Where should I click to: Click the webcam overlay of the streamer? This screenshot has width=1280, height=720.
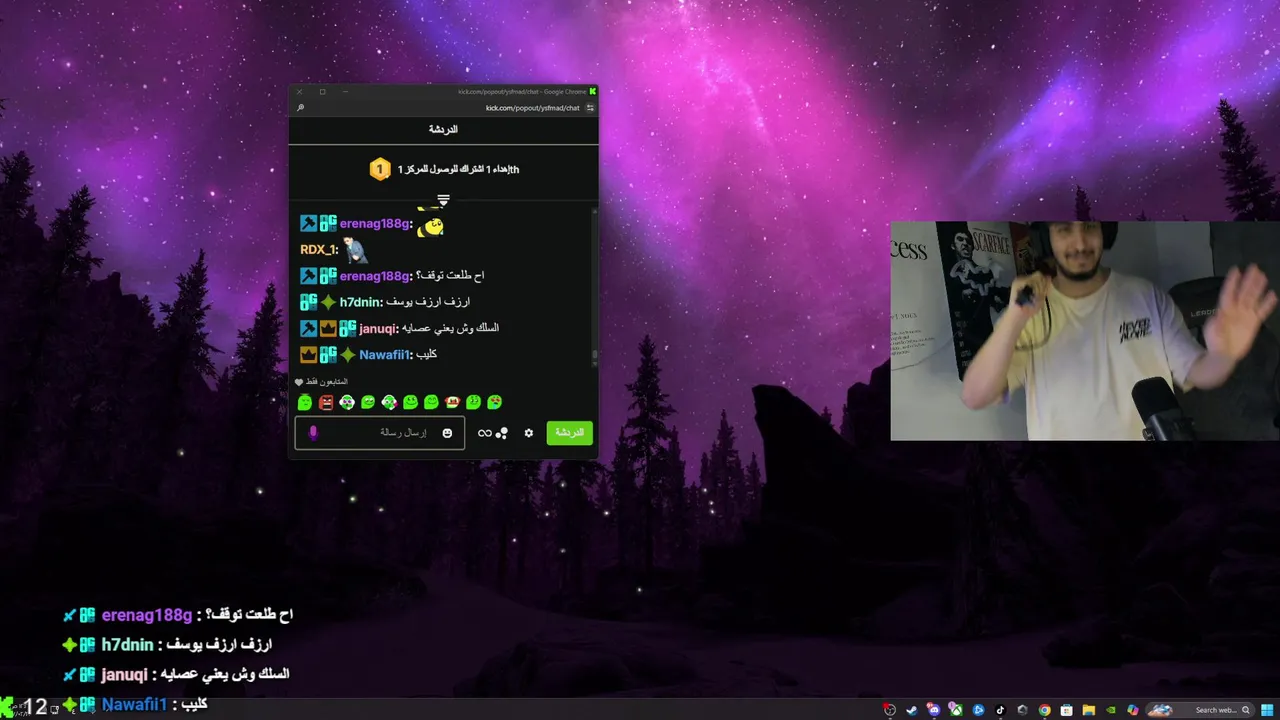pos(1085,331)
